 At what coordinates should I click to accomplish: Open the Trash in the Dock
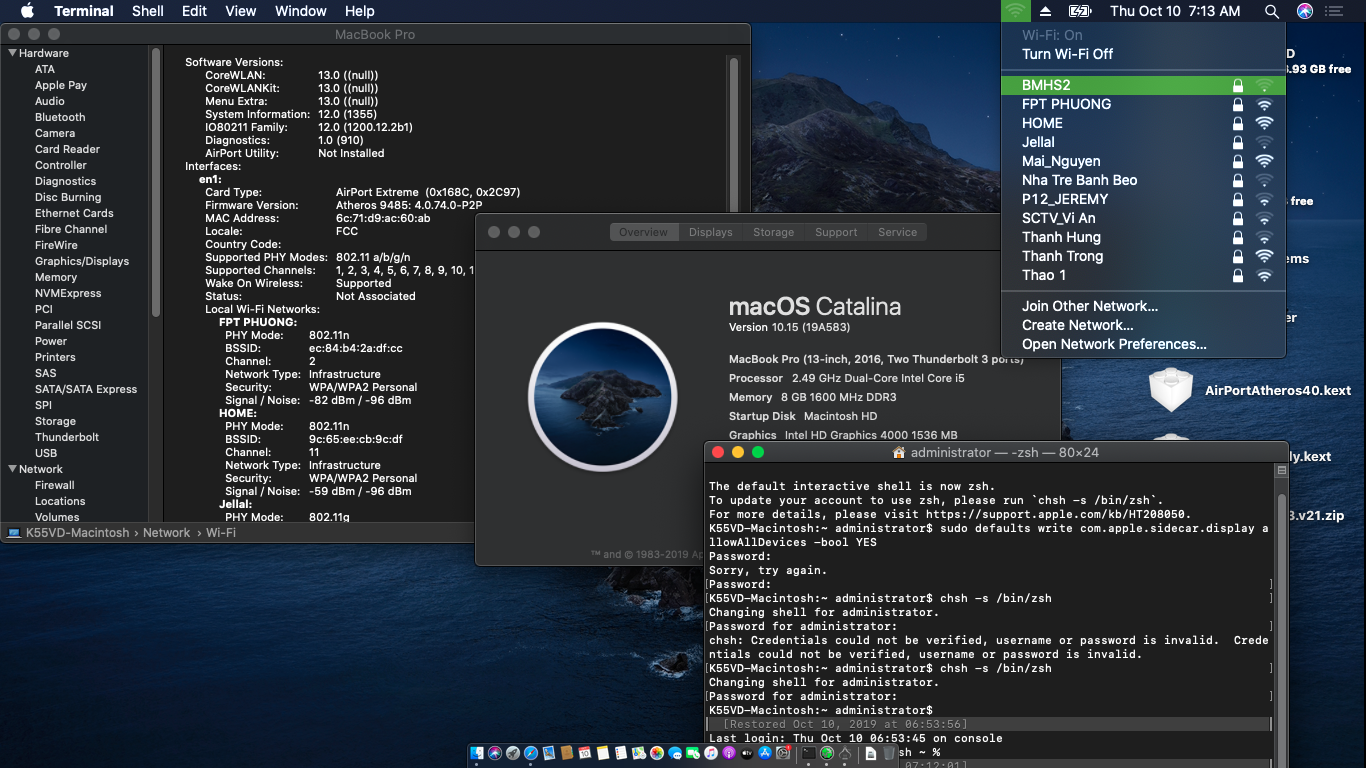click(x=889, y=753)
